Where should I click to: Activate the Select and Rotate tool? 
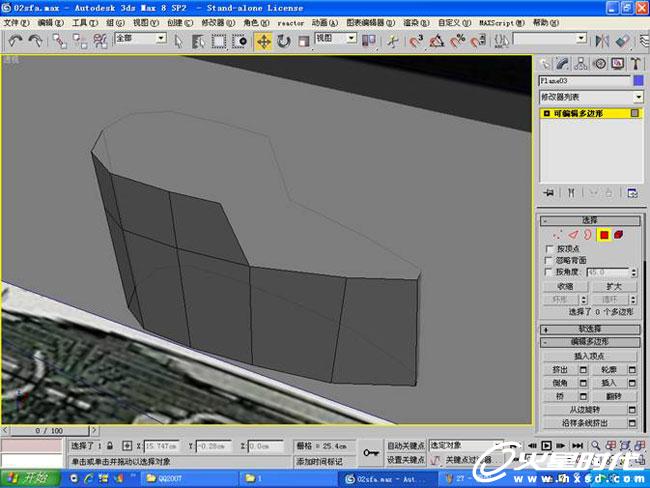[284, 41]
